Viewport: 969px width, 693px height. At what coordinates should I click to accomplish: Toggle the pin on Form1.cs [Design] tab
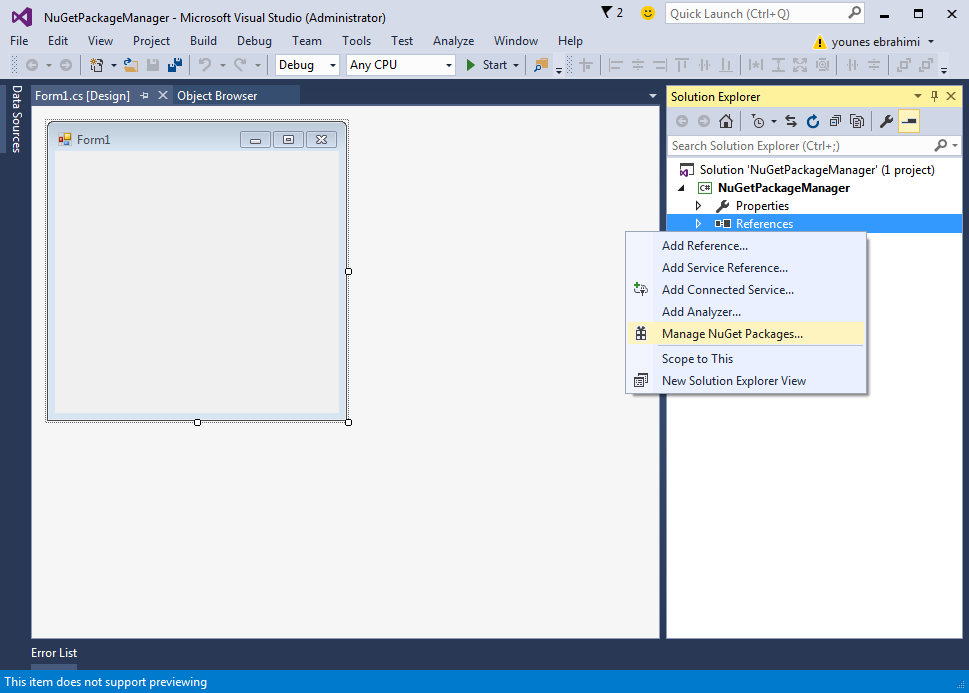[144, 96]
